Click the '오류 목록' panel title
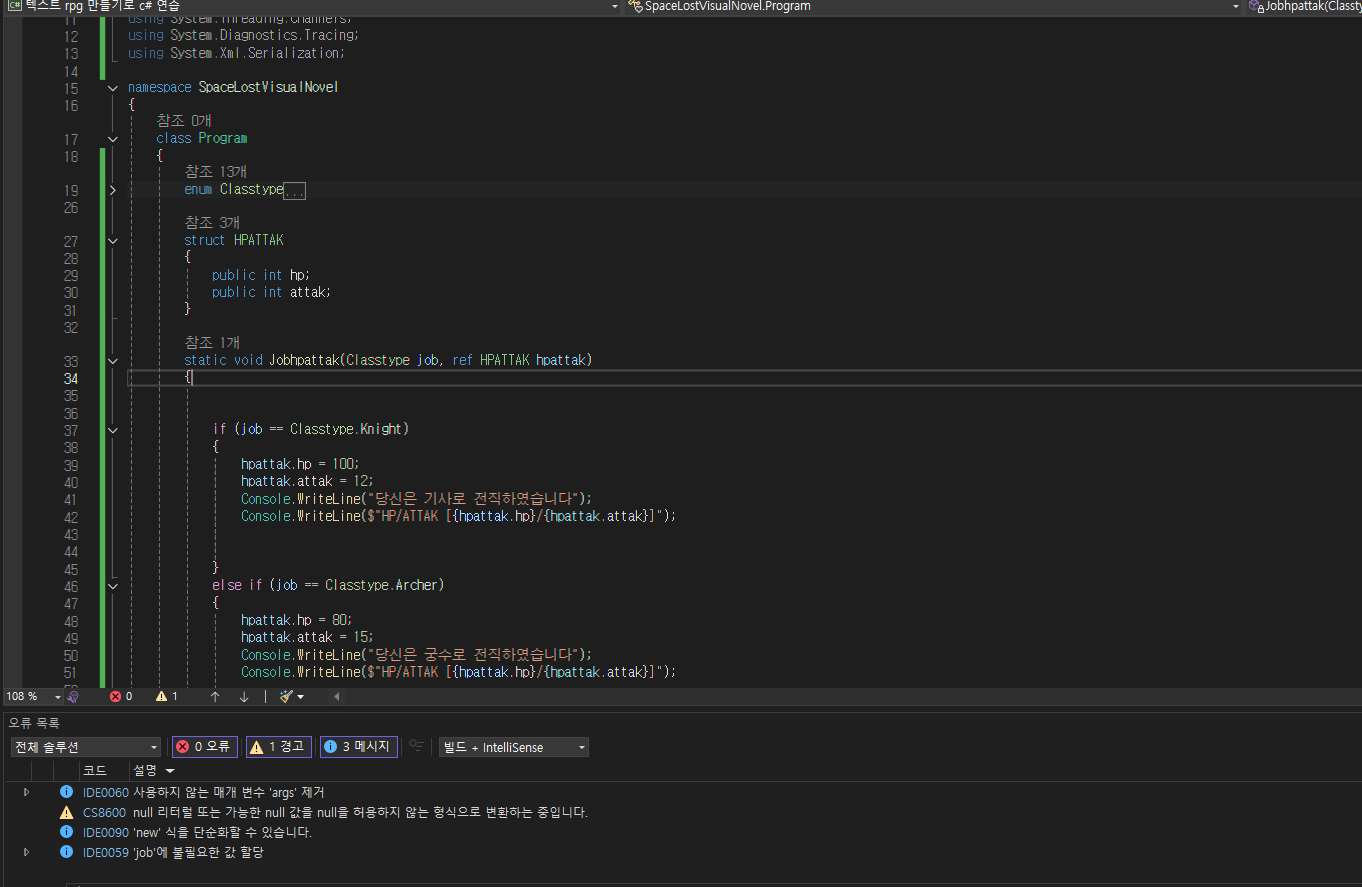This screenshot has width=1362, height=887. coord(35,722)
